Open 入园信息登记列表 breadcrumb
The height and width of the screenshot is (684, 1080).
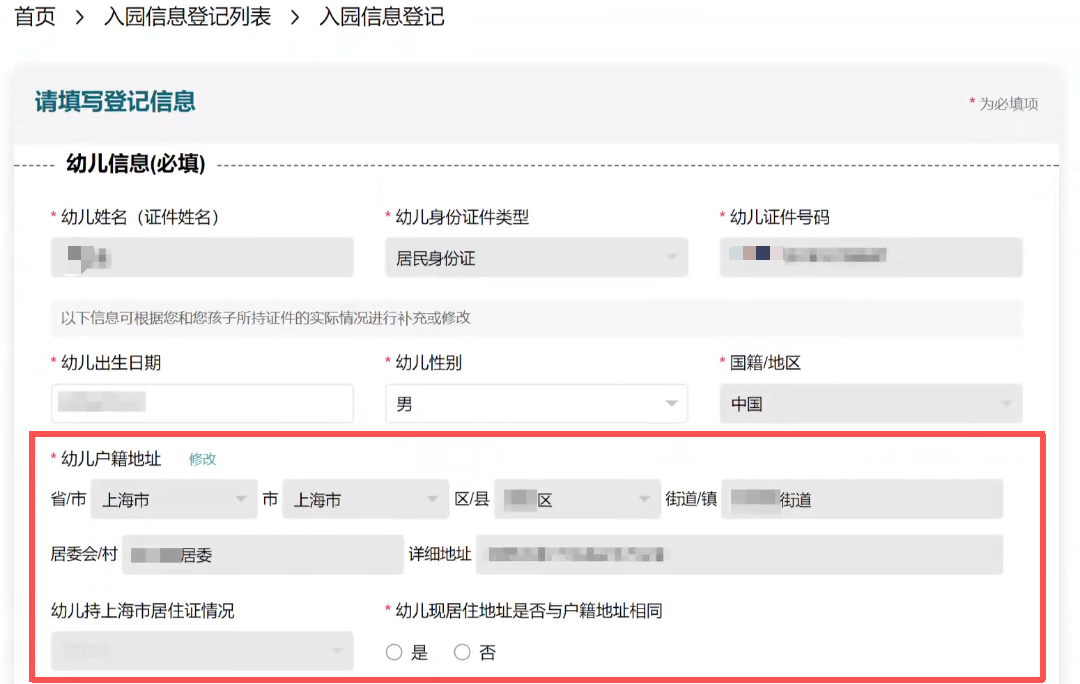click(x=187, y=17)
